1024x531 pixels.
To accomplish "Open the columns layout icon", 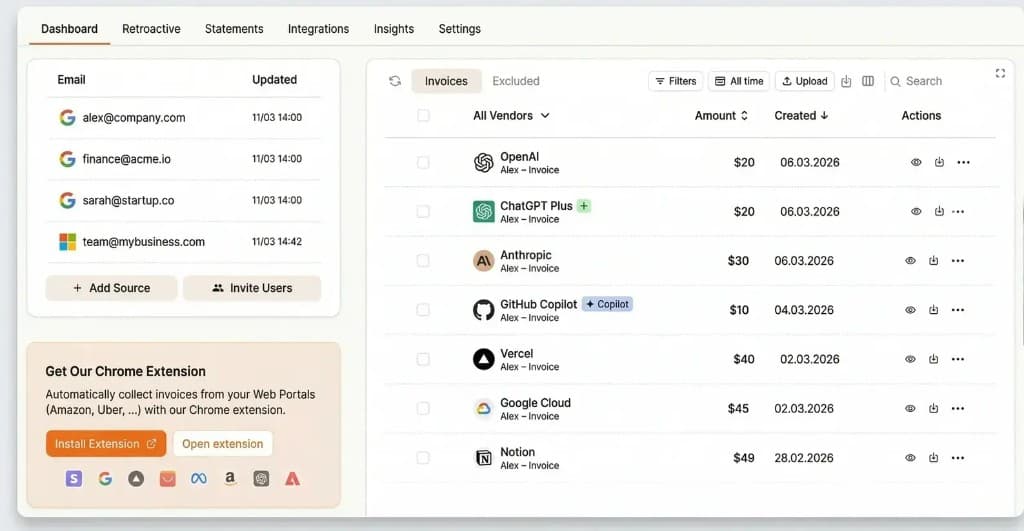I will coord(868,81).
